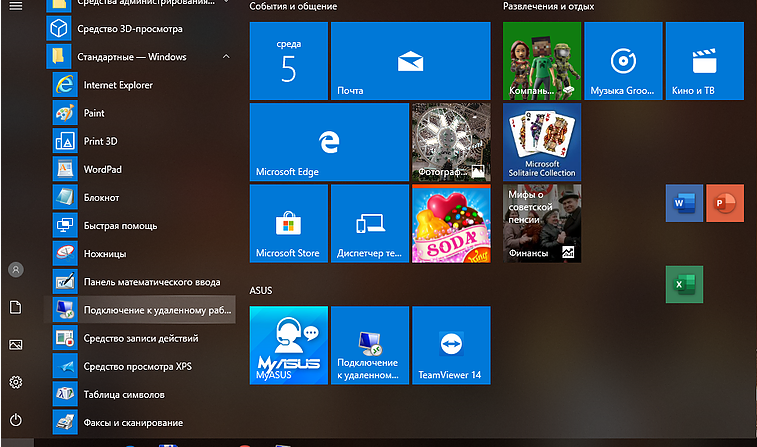Click События и общение group header

(293, 6)
